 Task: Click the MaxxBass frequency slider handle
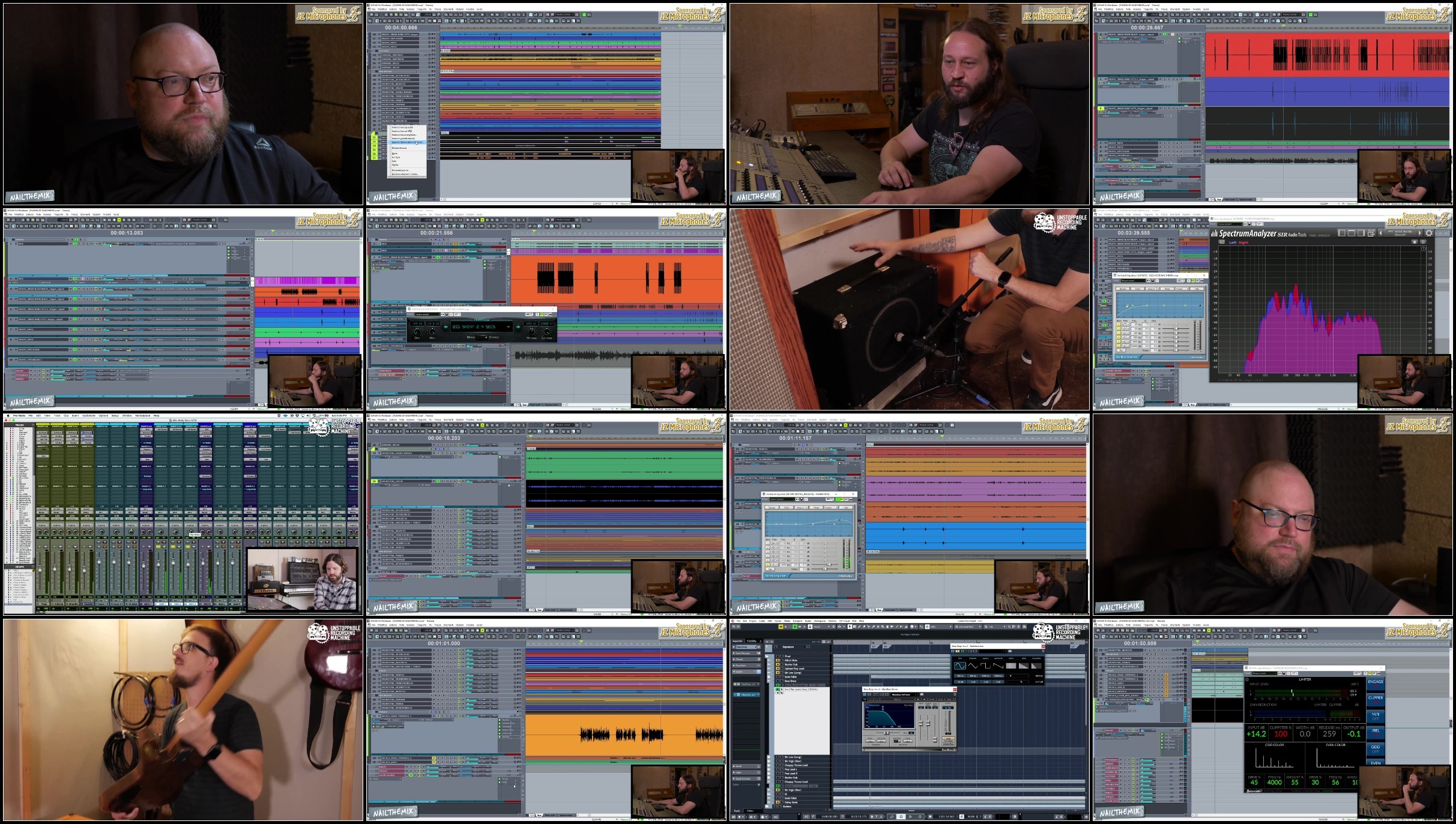(887, 733)
